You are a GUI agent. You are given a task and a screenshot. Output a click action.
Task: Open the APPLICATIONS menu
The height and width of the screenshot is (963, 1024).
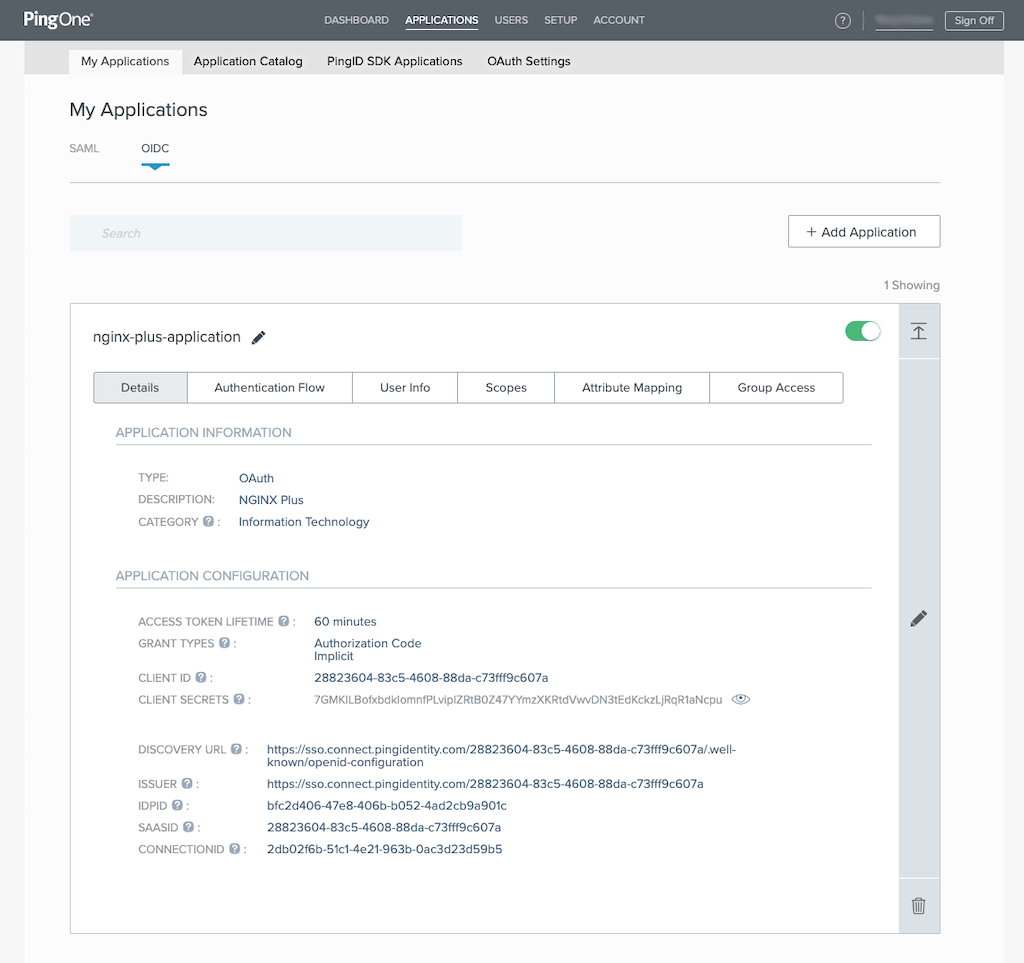(441, 20)
